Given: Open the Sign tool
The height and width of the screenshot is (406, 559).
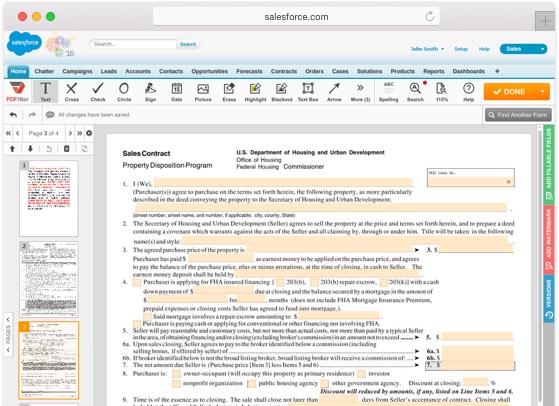Looking at the screenshot, I should 150,92.
